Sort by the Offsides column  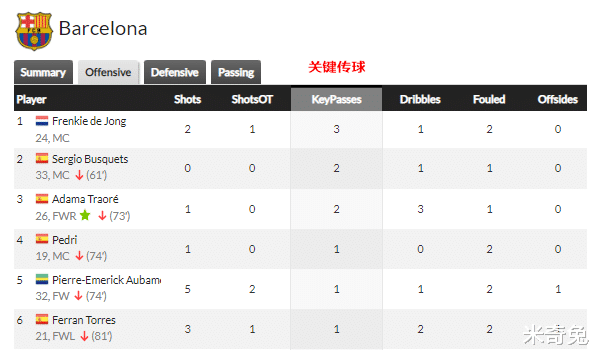point(558,99)
